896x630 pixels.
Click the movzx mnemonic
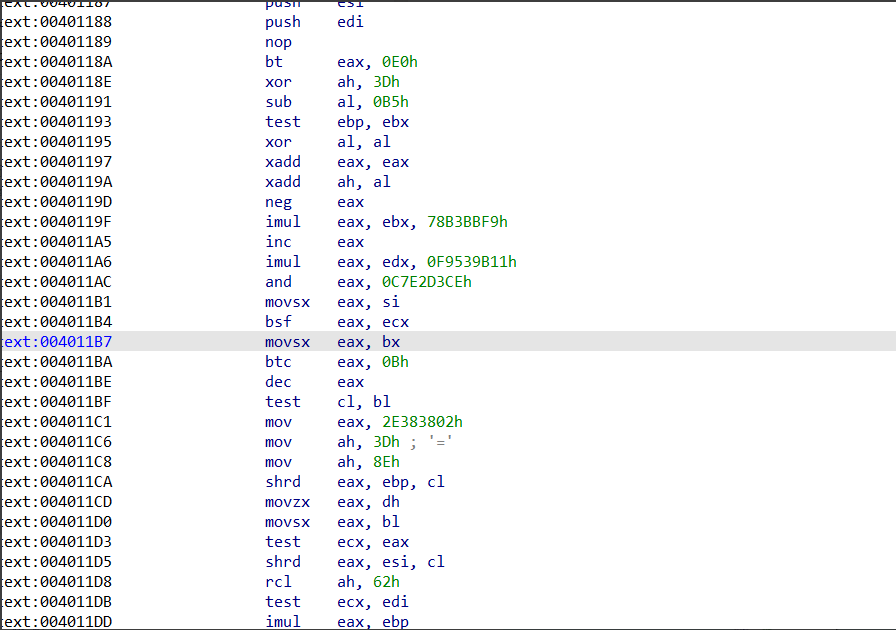coord(287,502)
